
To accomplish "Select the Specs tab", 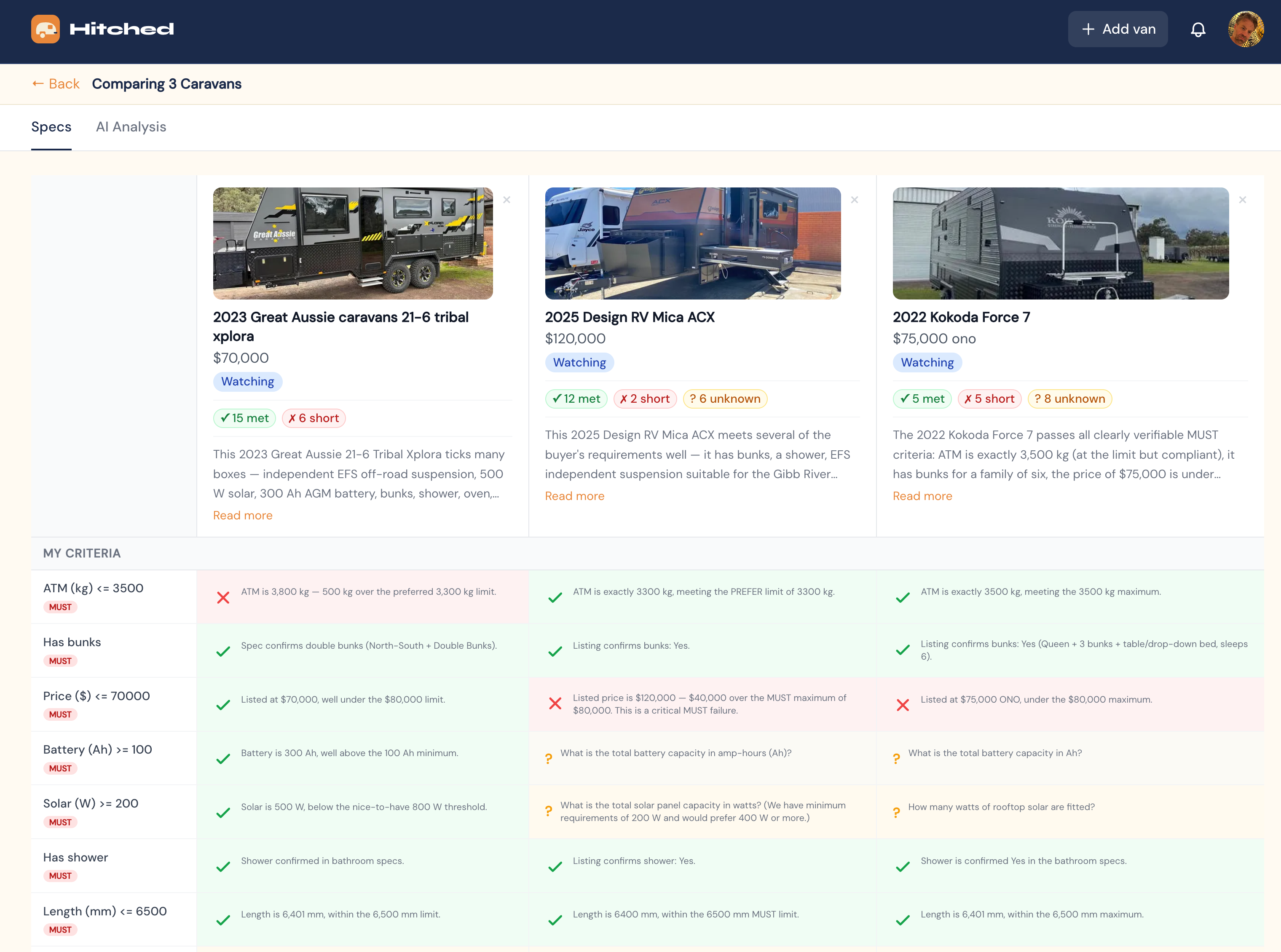I will (x=51, y=127).
